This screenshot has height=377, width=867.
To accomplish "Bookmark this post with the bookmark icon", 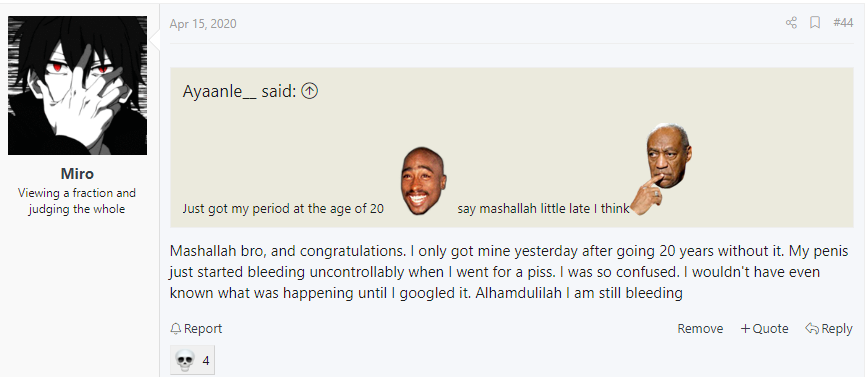I will pos(814,23).
